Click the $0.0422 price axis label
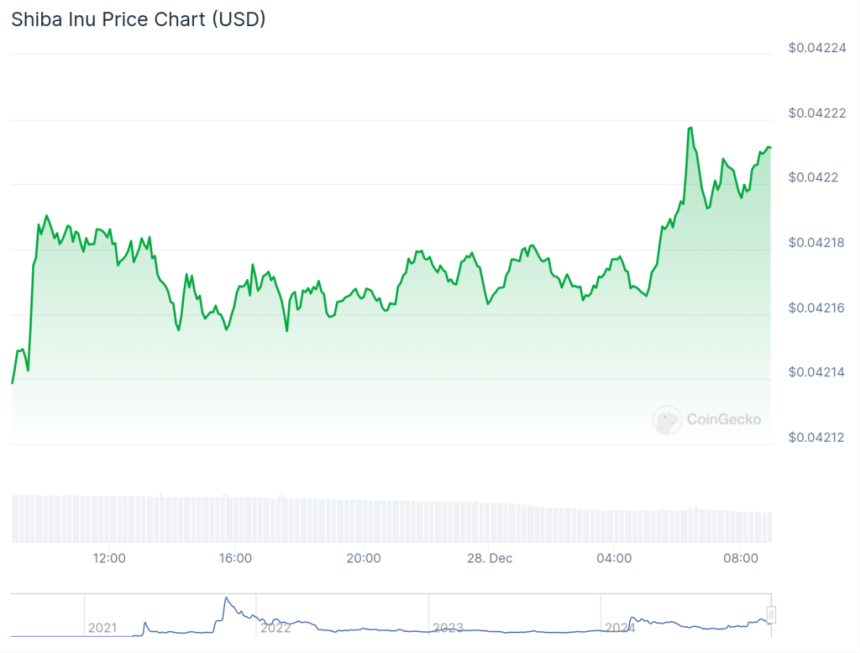This screenshot has width=860, height=653. point(813,177)
